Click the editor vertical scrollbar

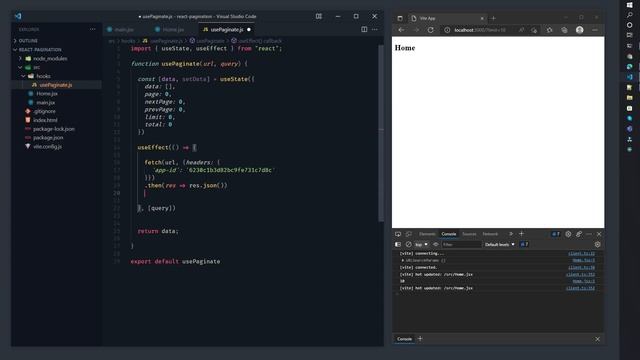[381, 133]
